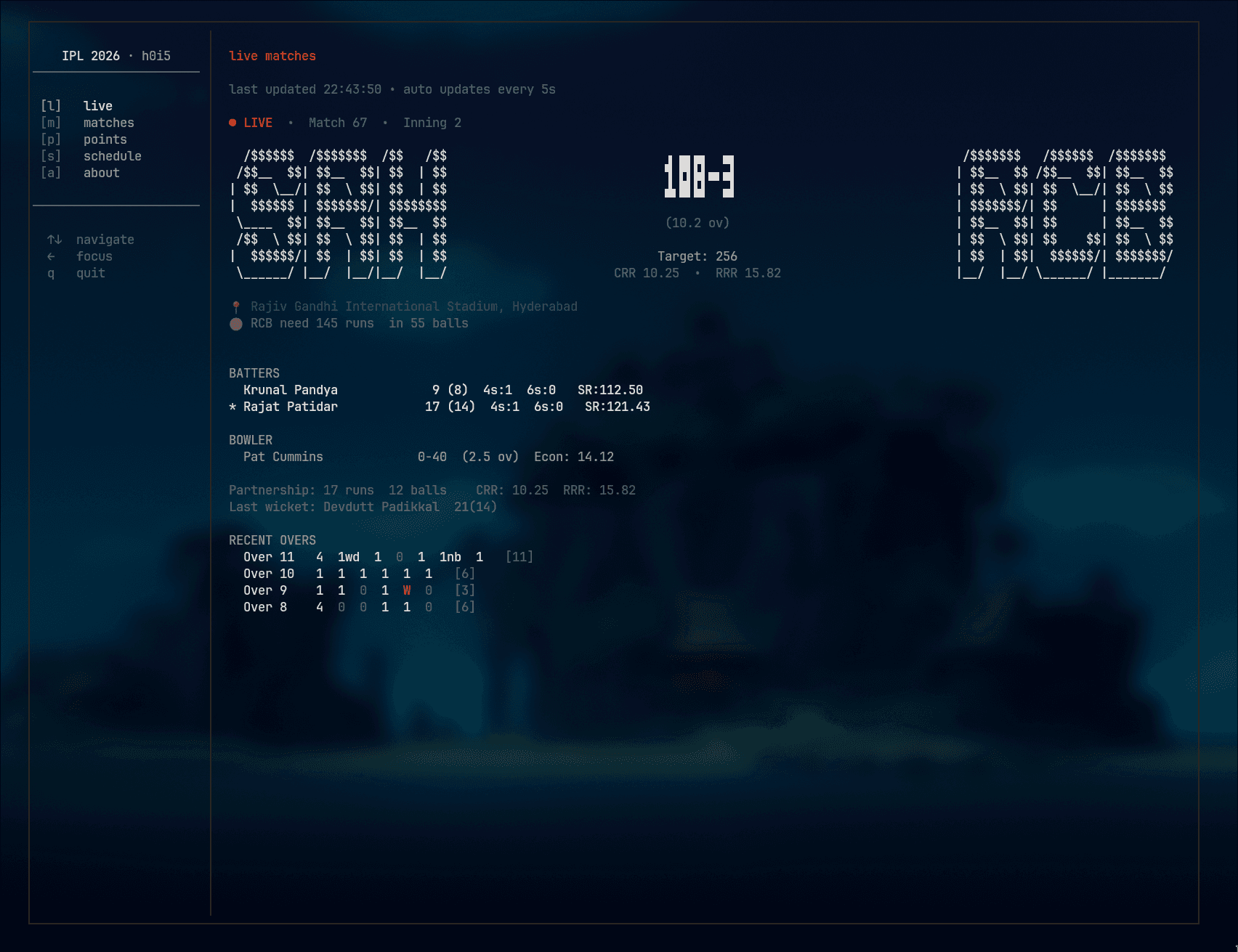
Task: Click the Over 8 row label
Action: coord(265,607)
